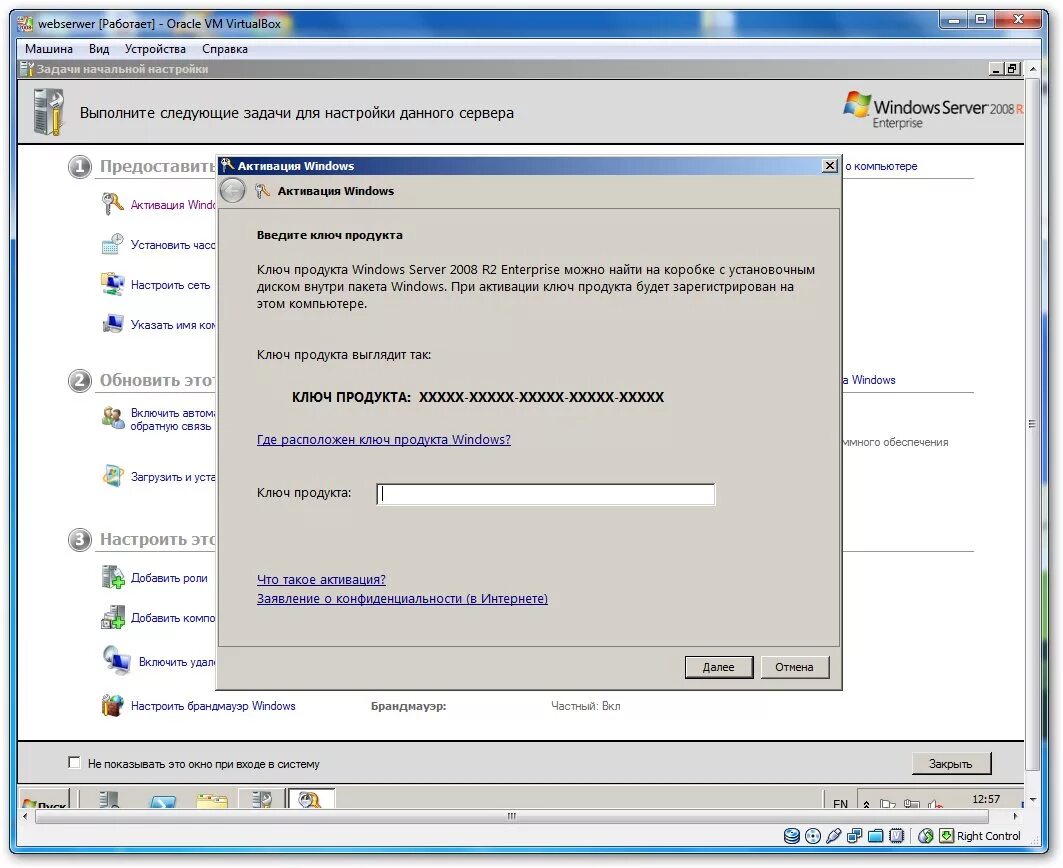1063x868 pixels.
Task: Open Windows Explorer folder on guest taskbar
Action: click(x=212, y=800)
